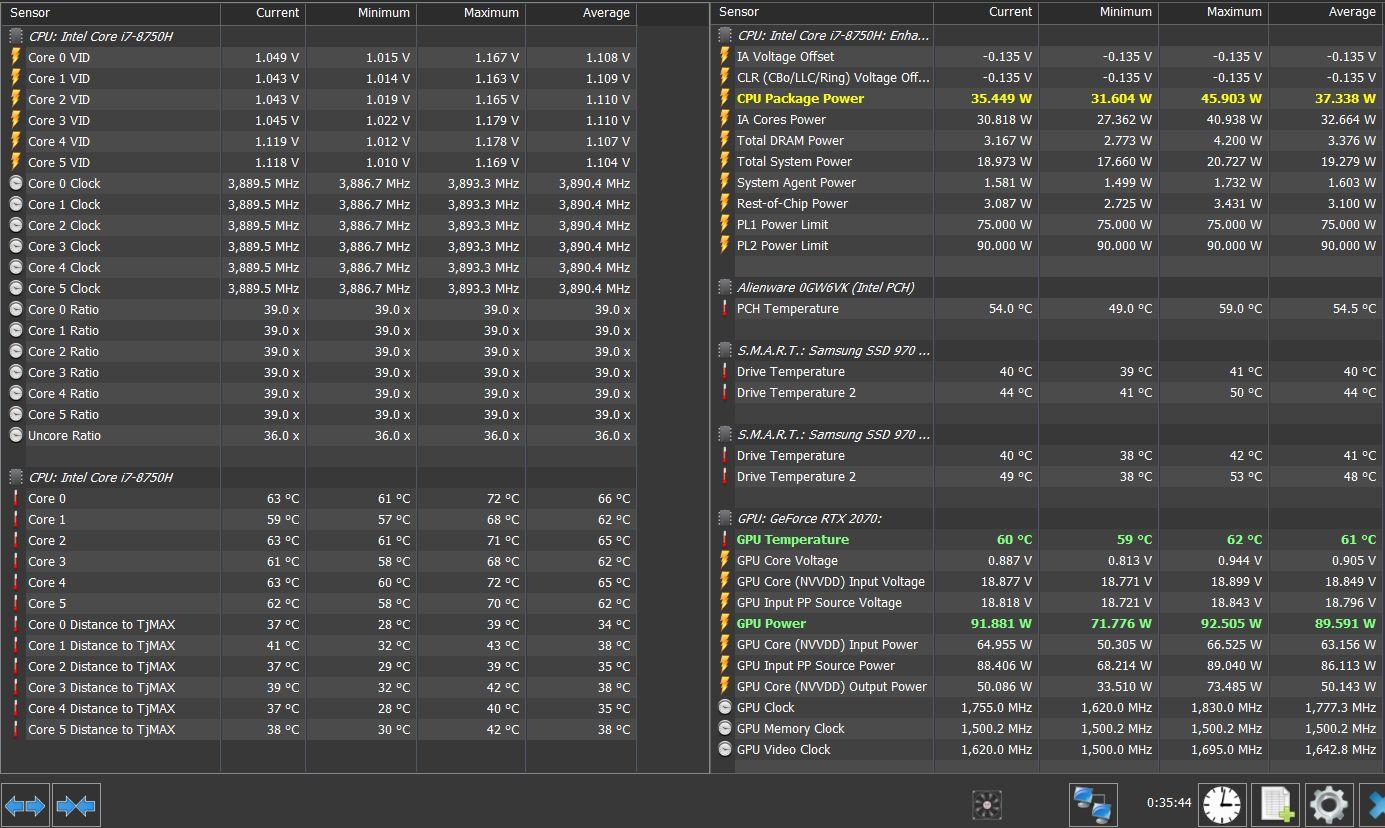This screenshot has height=828, width=1385.
Task: Select the GPU Temperature row
Action: click(x=792, y=540)
